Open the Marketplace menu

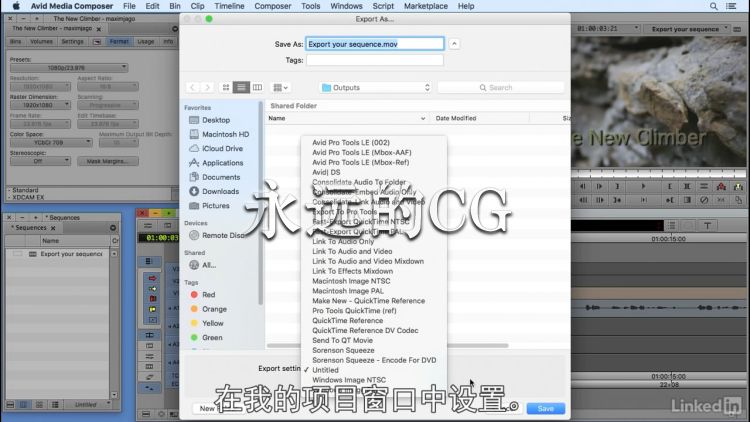coord(426,6)
